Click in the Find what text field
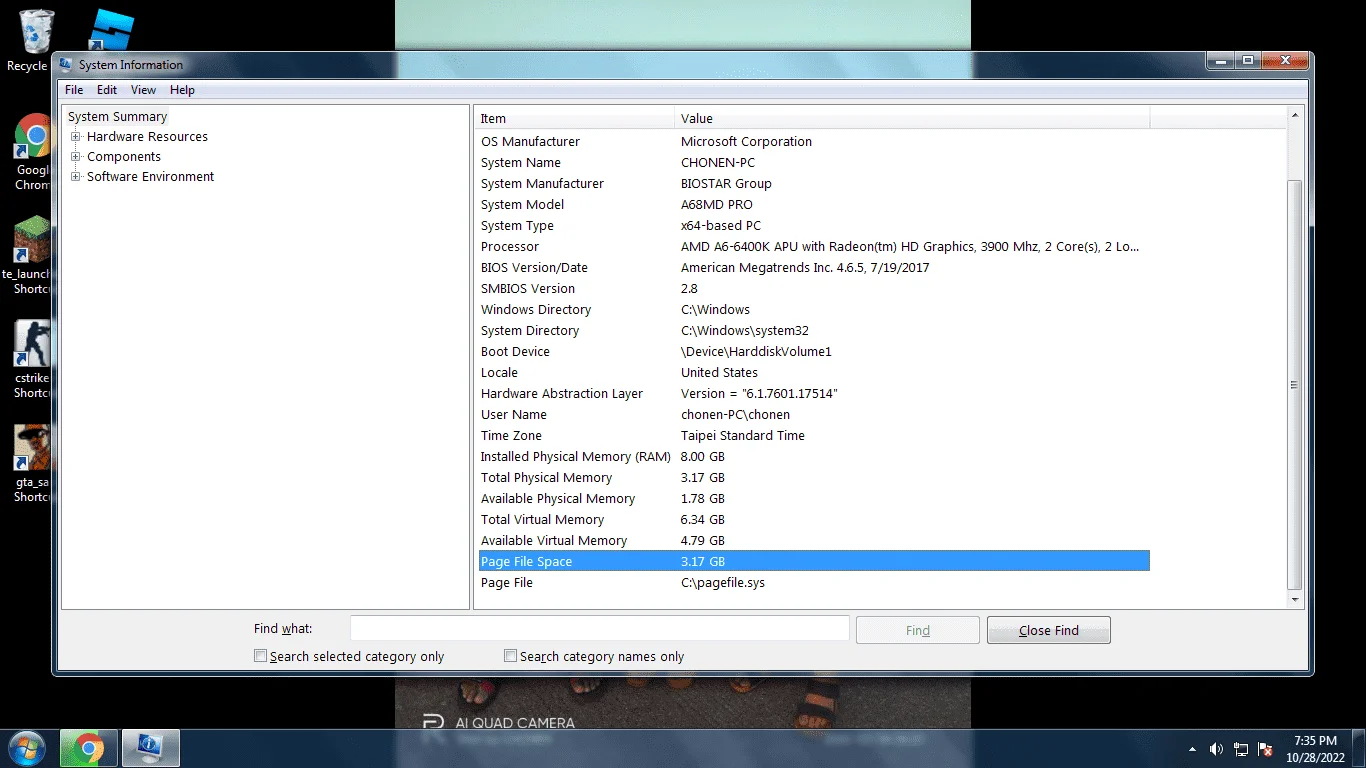The image size is (1366, 768). click(599, 629)
